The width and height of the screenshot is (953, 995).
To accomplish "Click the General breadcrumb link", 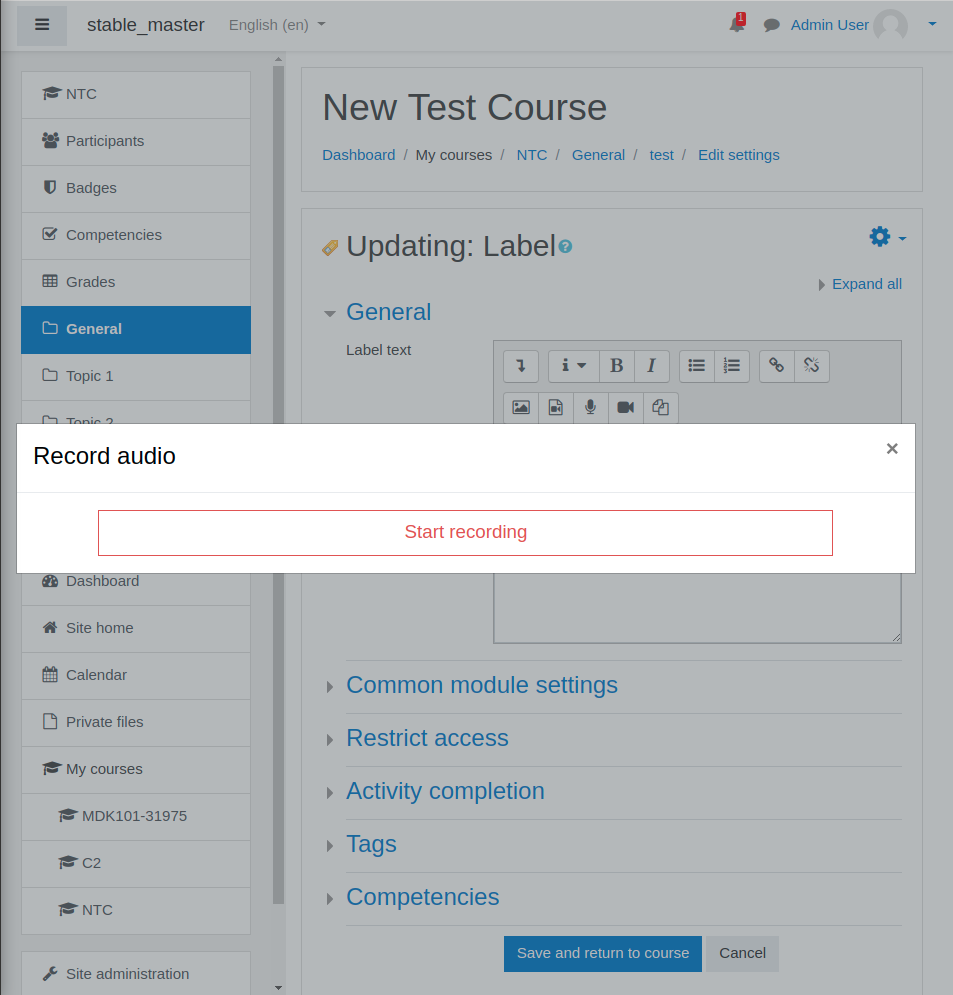I will click(x=598, y=155).
